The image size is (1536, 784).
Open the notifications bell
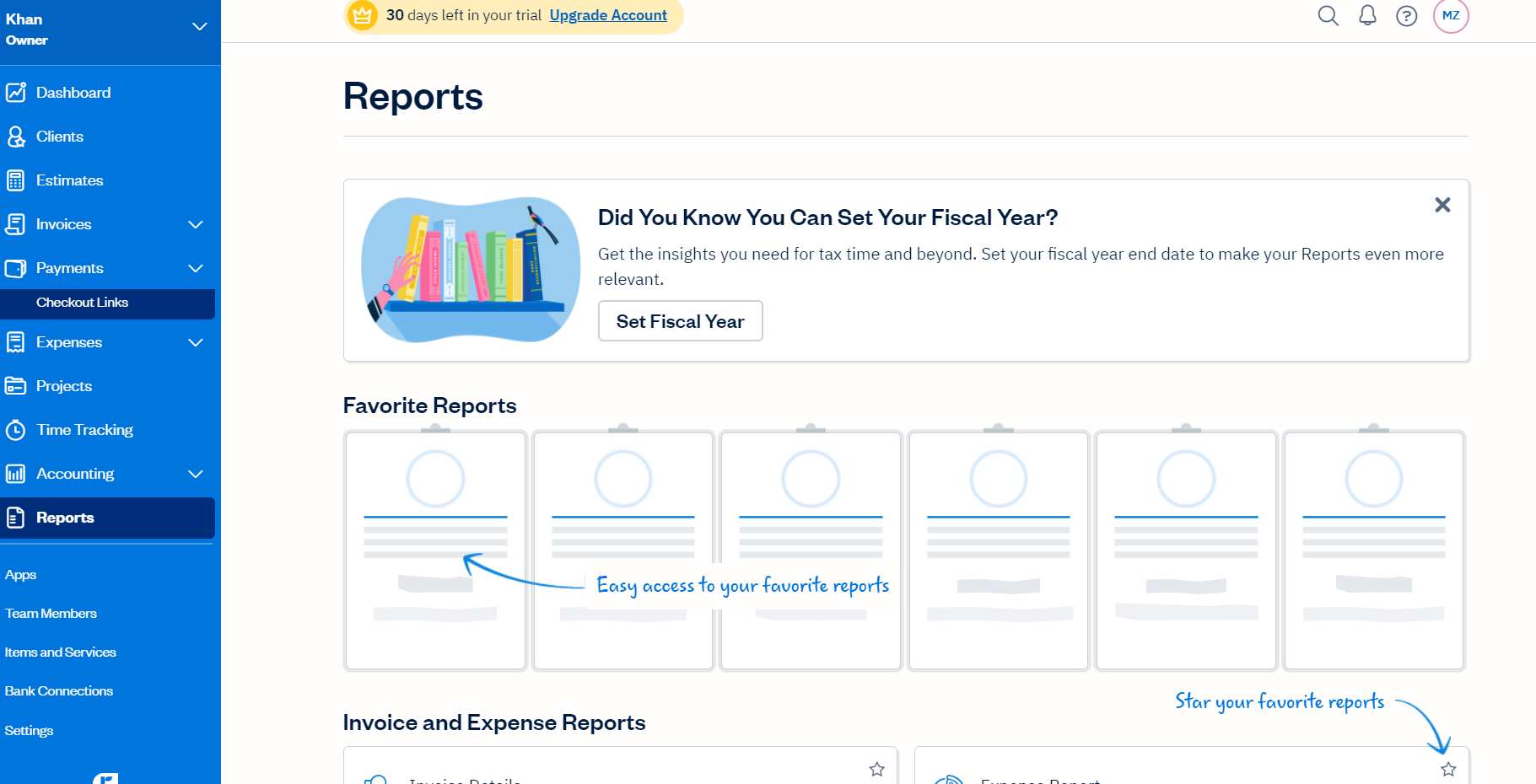click(1367, 15)
